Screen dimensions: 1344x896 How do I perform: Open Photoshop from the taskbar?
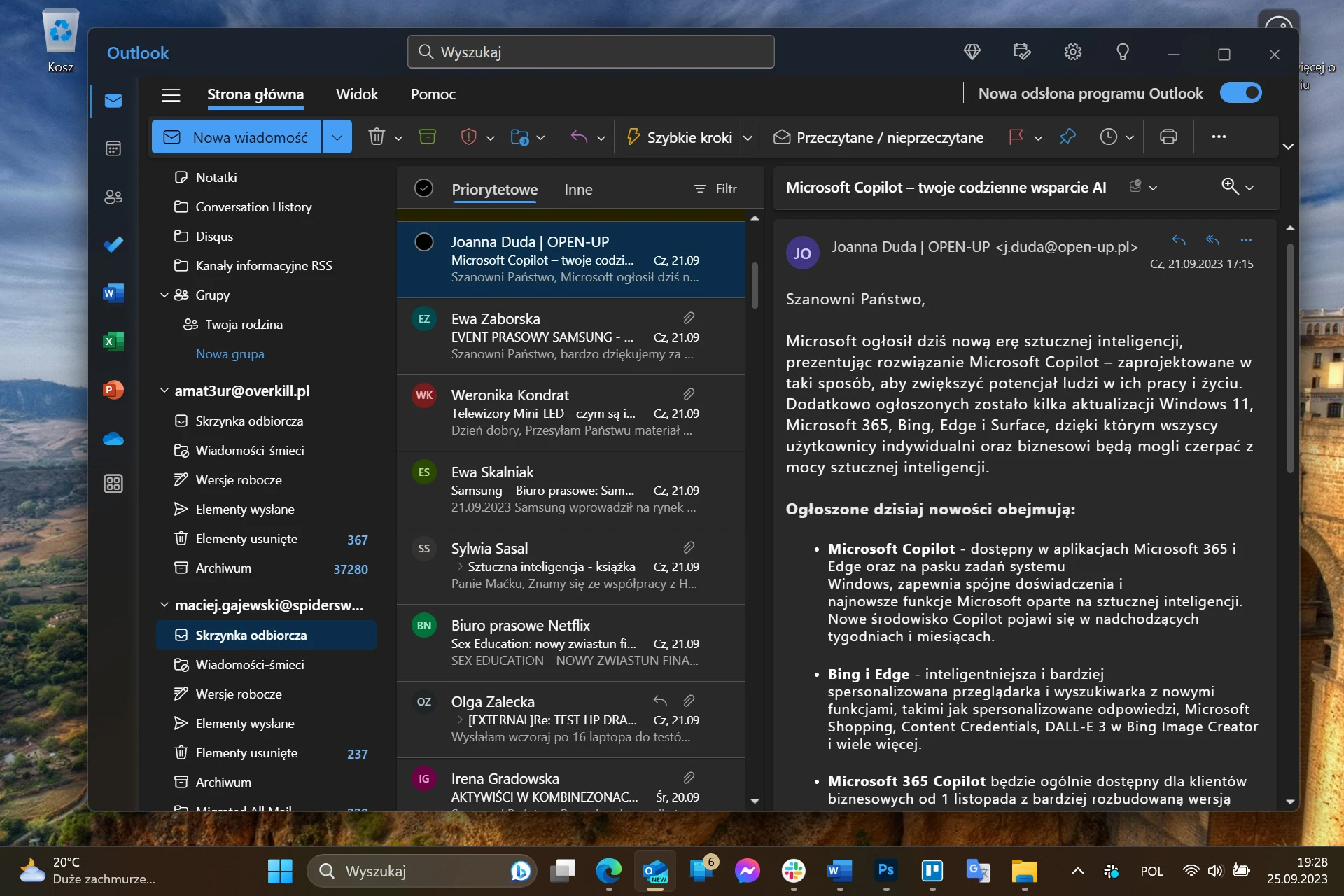click(885, 870)
